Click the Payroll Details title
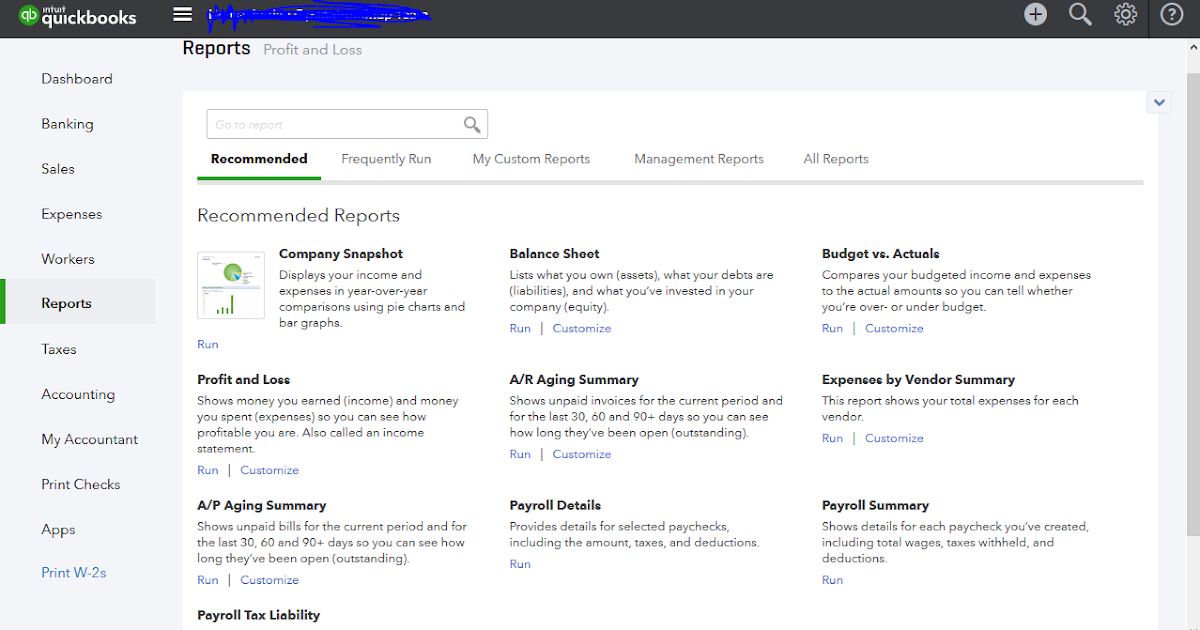The image size is (1200, 630). [555, 506]
